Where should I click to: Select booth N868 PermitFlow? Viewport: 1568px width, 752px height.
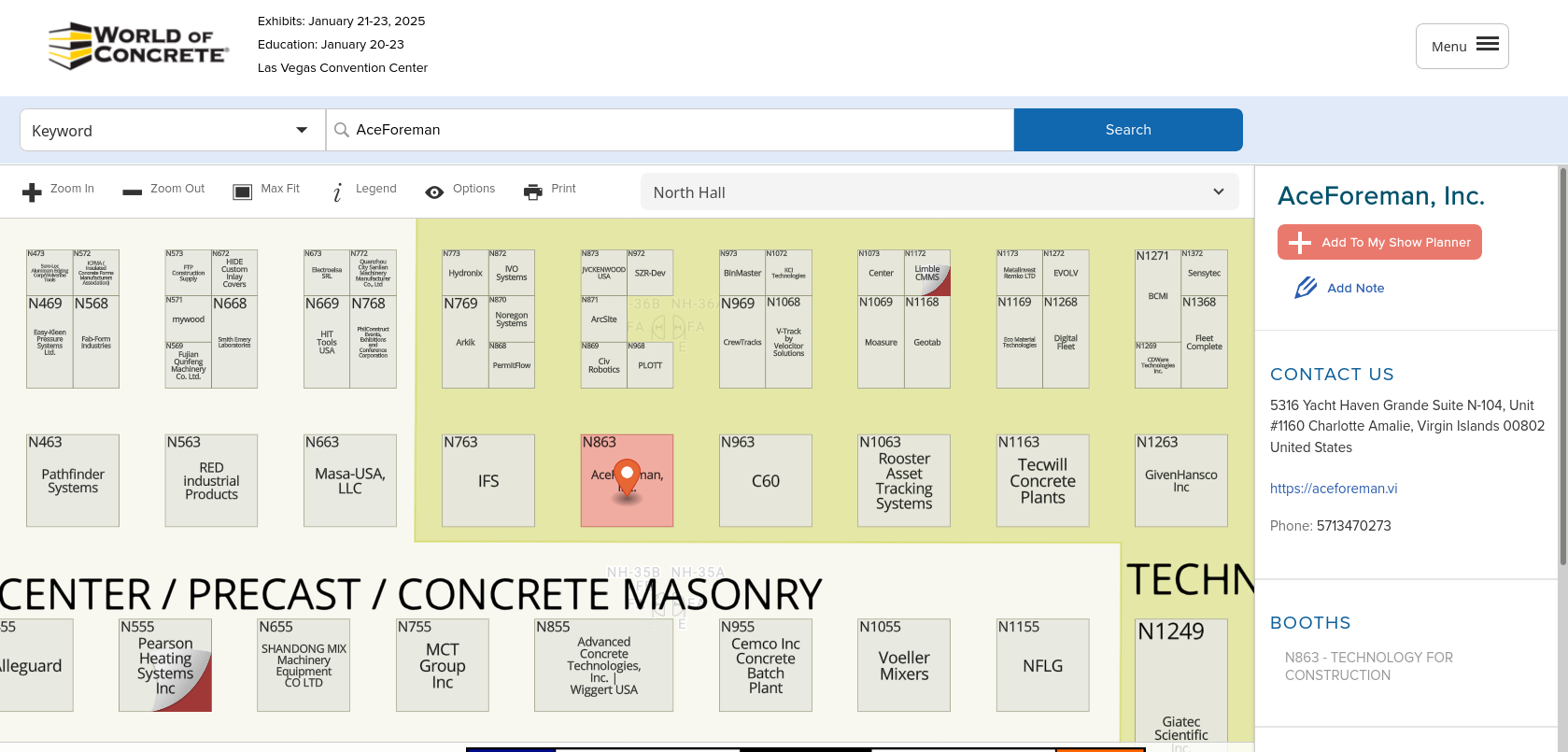(x=512, y=365)
